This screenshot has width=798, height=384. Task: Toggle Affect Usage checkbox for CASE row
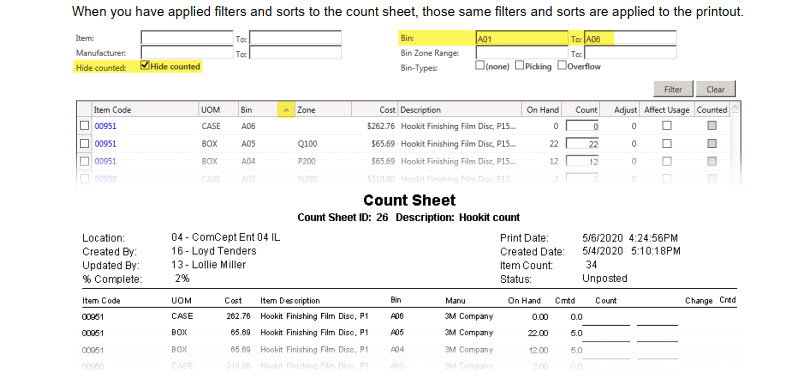[x=667, y=126]
